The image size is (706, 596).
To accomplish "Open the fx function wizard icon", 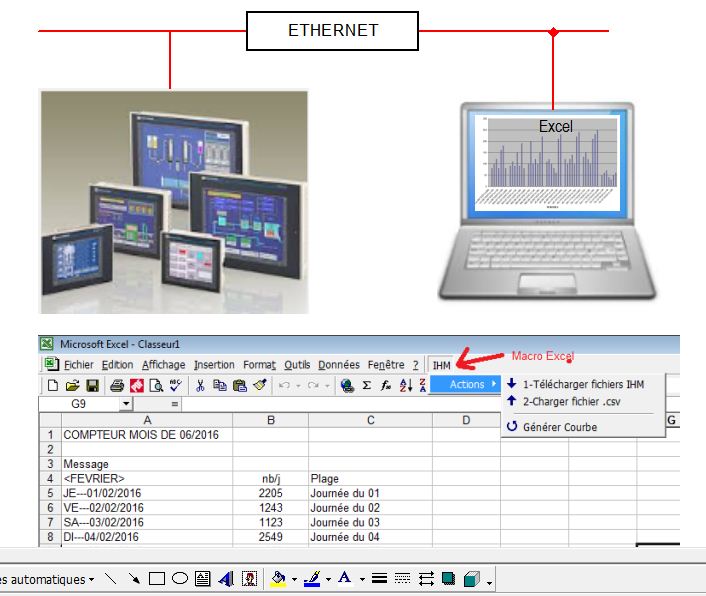I will coord(386,385).
